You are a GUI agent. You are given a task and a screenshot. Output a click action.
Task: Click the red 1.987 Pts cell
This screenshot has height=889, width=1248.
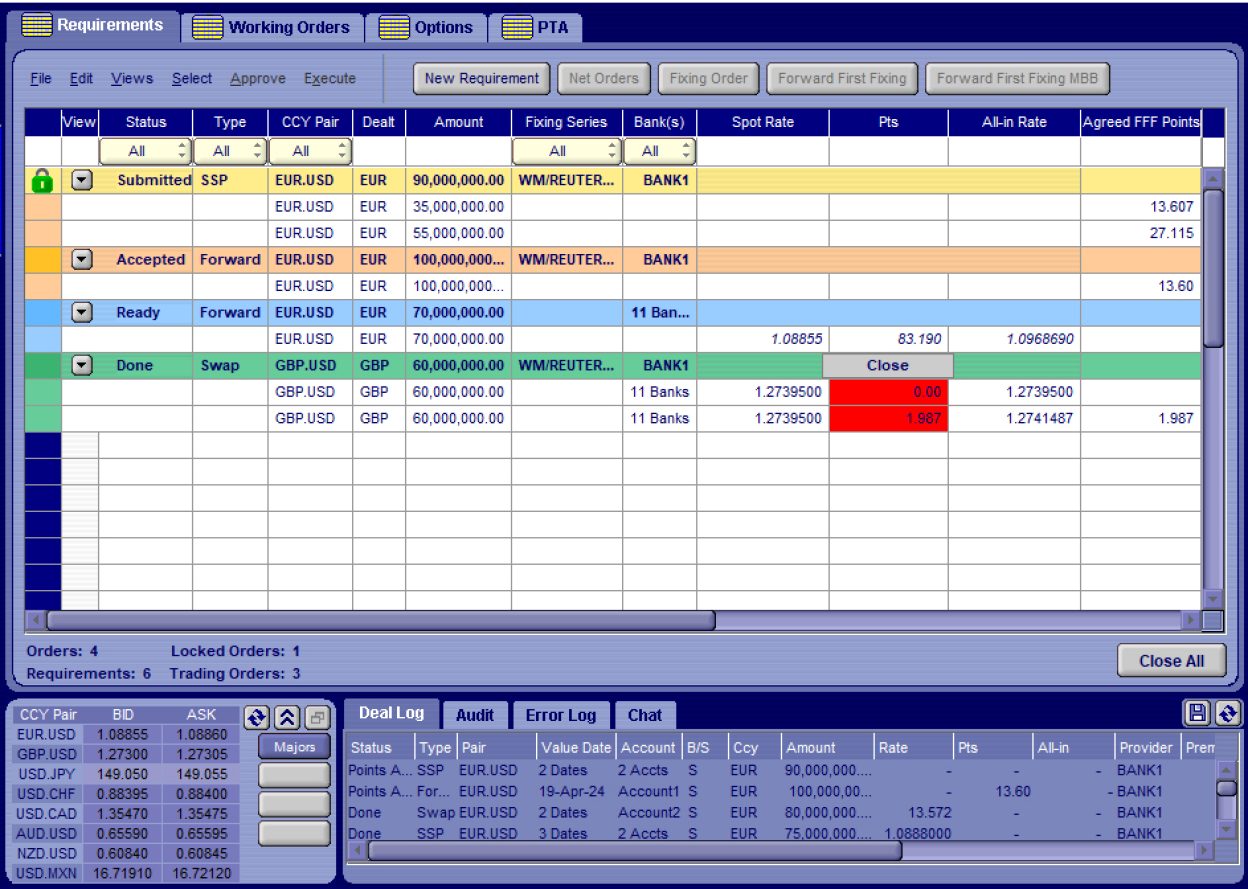[888, 419]
